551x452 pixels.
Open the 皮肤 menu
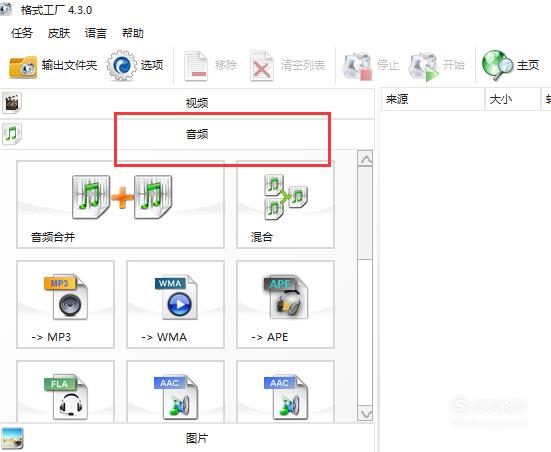pyautogui.click(x=59, y=33)
